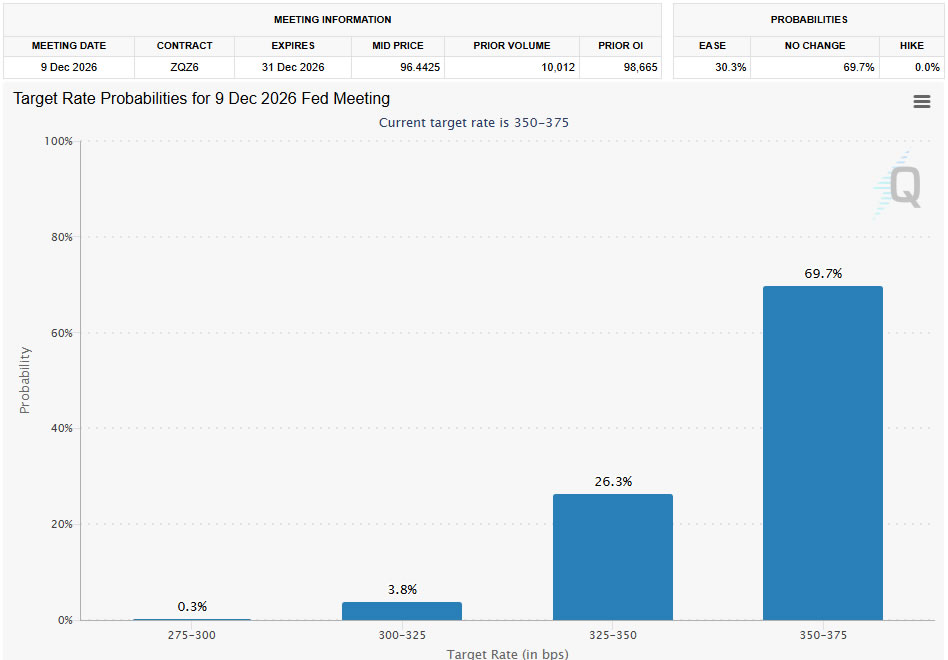Click the 350-375 x-axis label

(823, 635)
